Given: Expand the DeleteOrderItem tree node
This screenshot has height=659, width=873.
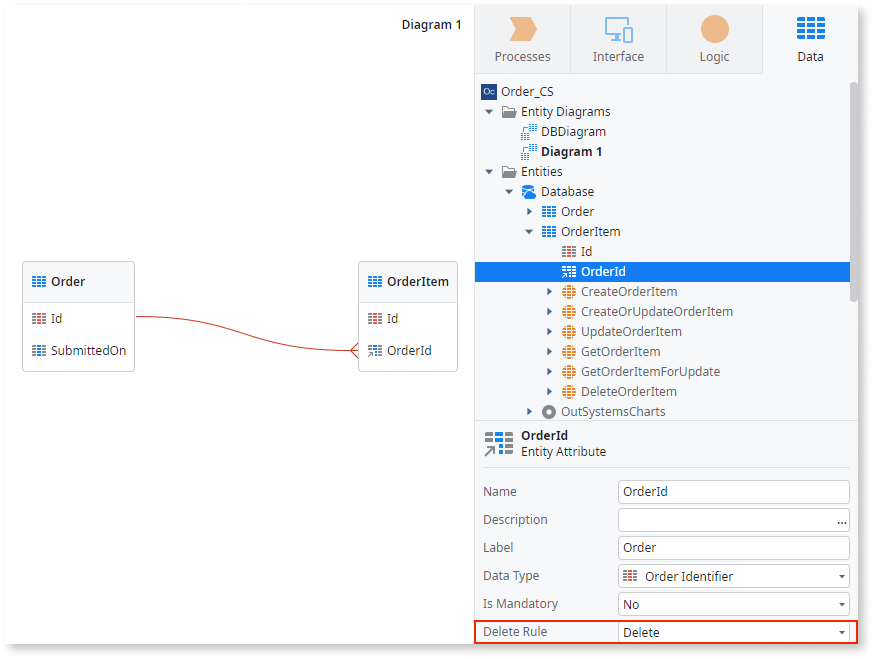Looking at the screenshot, I should [x=549, y=391].
